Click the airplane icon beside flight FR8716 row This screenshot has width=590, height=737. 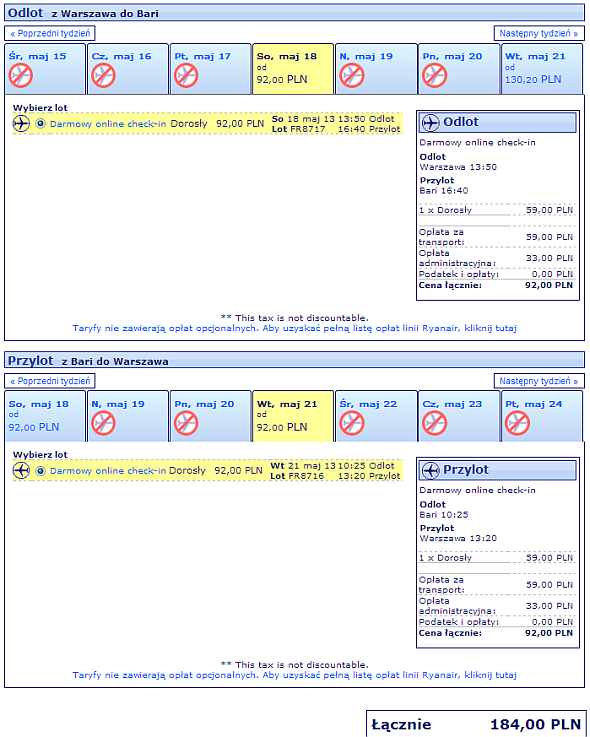[21, 470]
